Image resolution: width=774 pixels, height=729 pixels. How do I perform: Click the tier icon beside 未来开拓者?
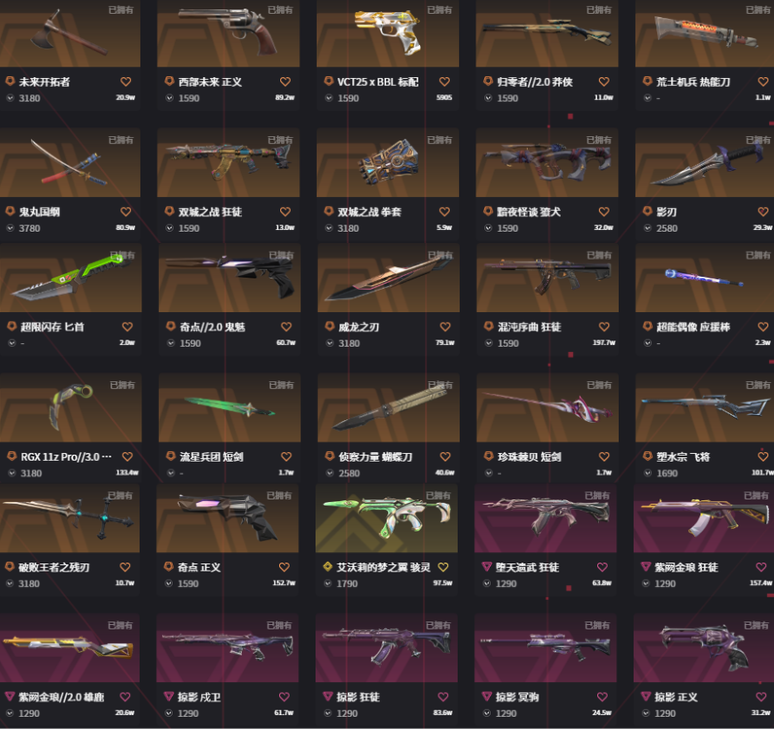tap(10, 81)
